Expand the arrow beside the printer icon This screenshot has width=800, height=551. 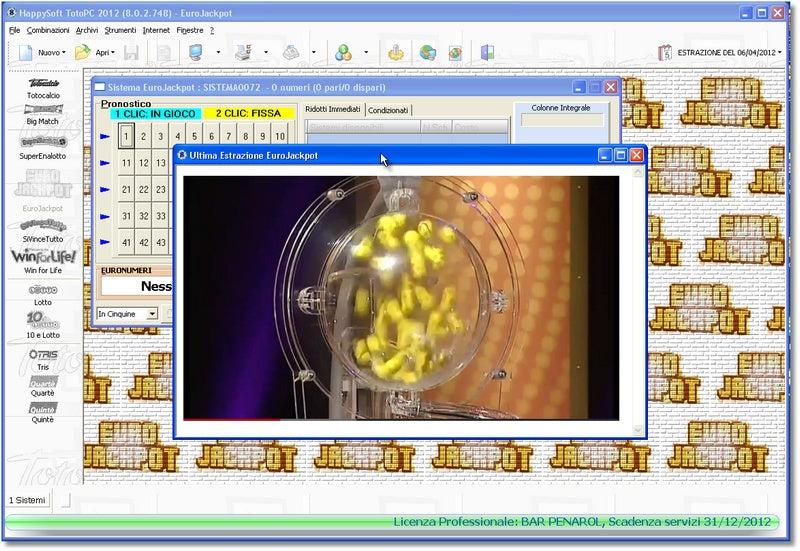click(x=266, y=53)
